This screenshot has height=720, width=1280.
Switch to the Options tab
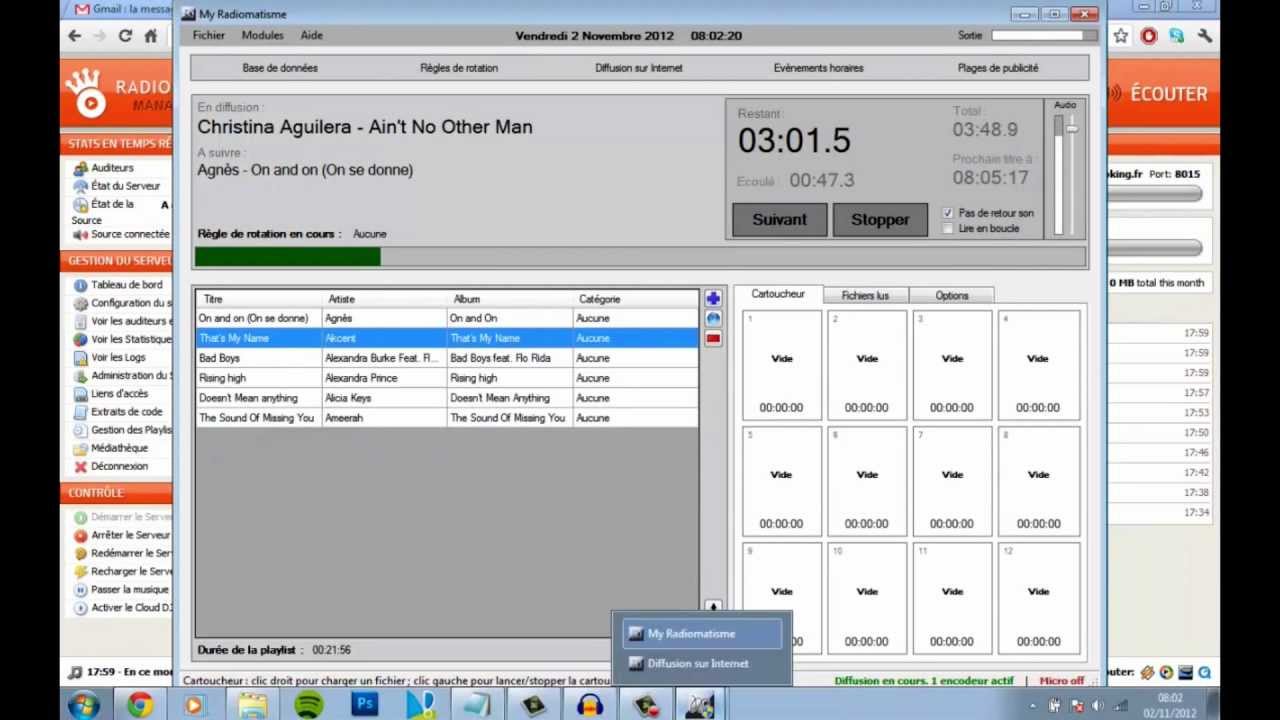coord(952,295)
